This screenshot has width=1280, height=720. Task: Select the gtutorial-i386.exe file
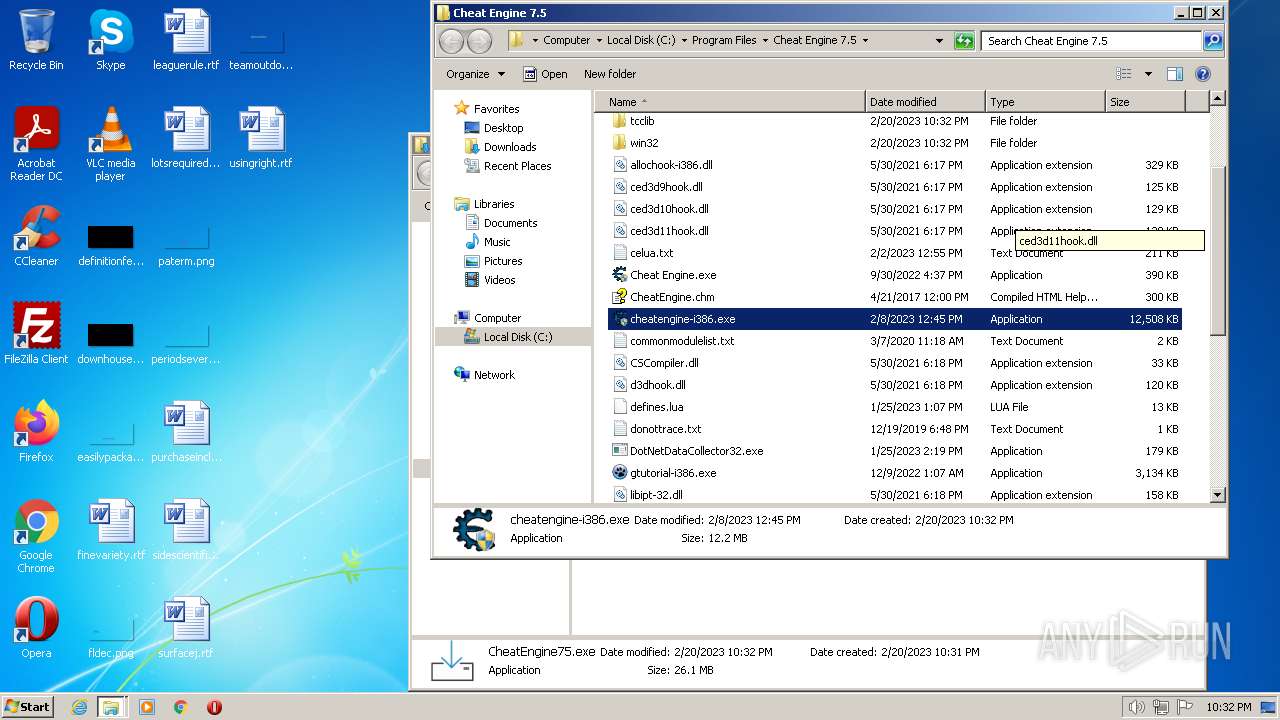pos(673,473)
